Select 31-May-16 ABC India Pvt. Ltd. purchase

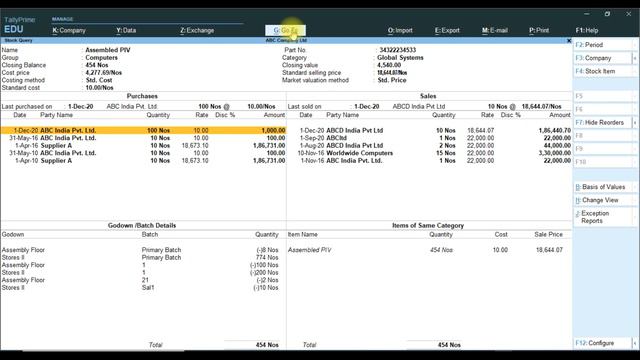coord(143,138)
